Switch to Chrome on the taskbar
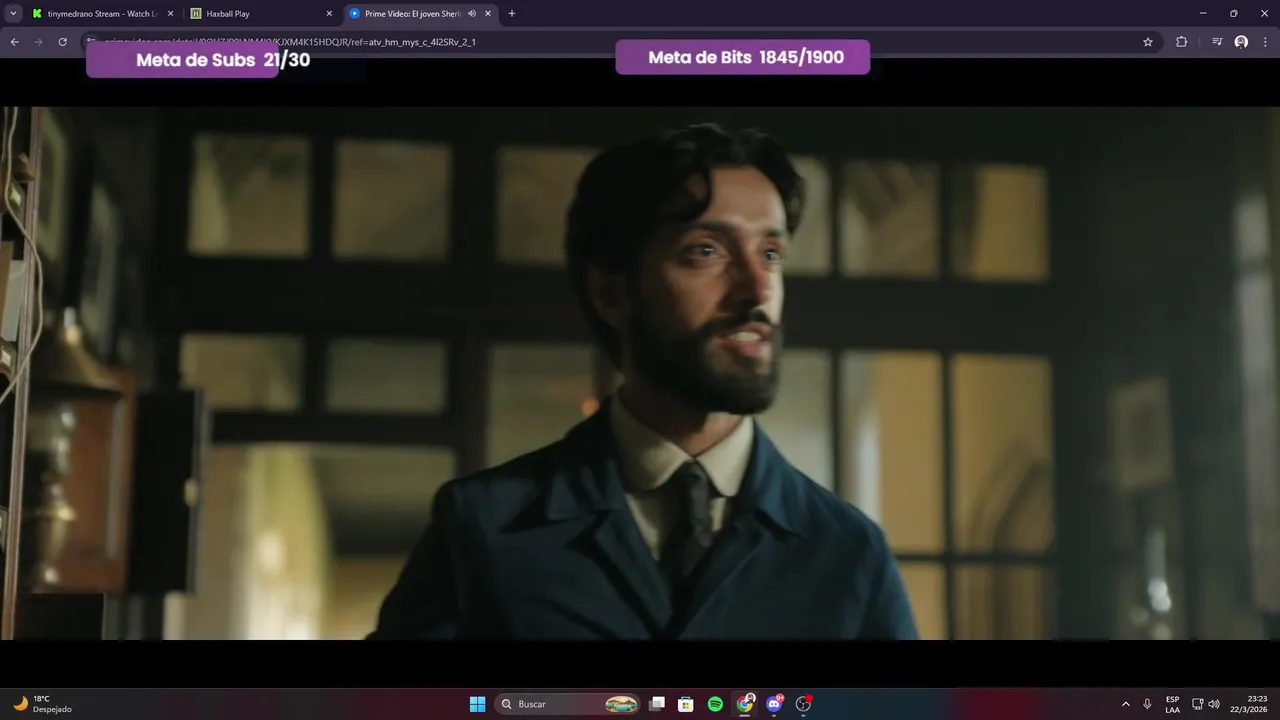Screen dimensions: 1280x720 (745, 704)
